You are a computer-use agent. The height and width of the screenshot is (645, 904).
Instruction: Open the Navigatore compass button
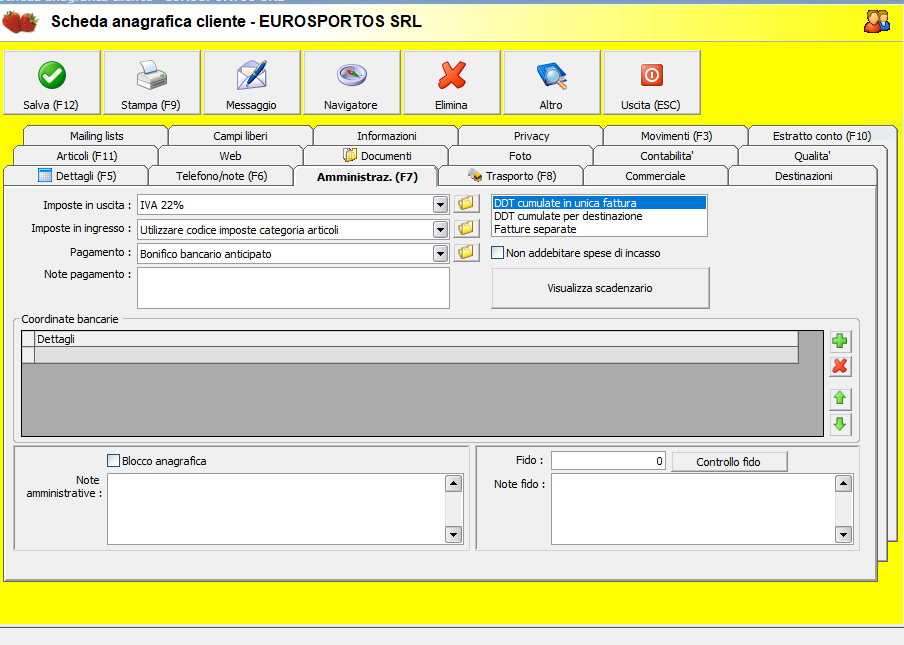point(352,82)
